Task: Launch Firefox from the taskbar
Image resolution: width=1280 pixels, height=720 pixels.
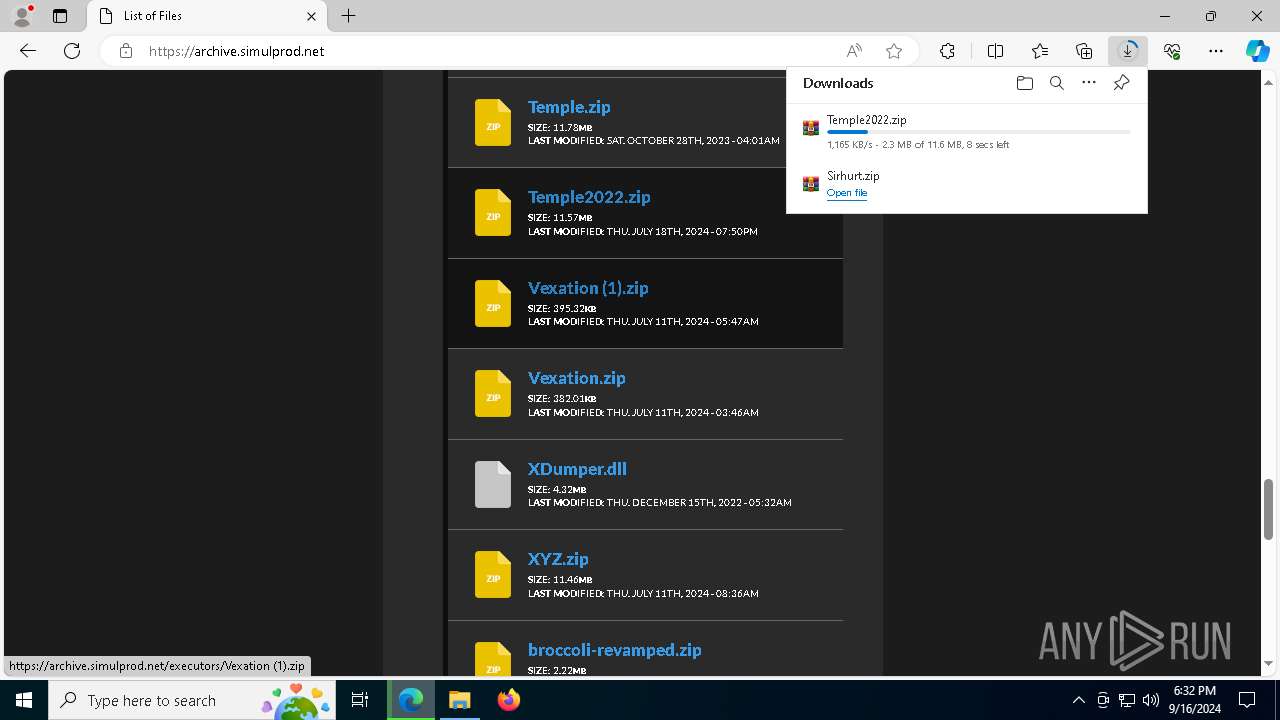Action: (x=508, y=700)
